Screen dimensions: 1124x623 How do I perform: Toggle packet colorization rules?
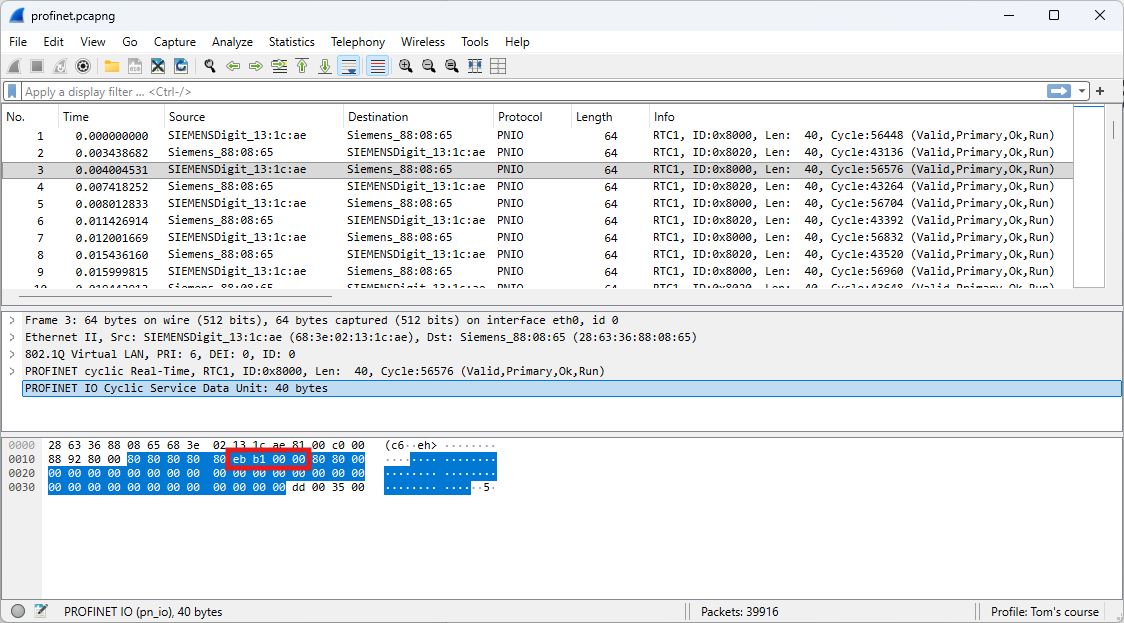pos(377,66)
